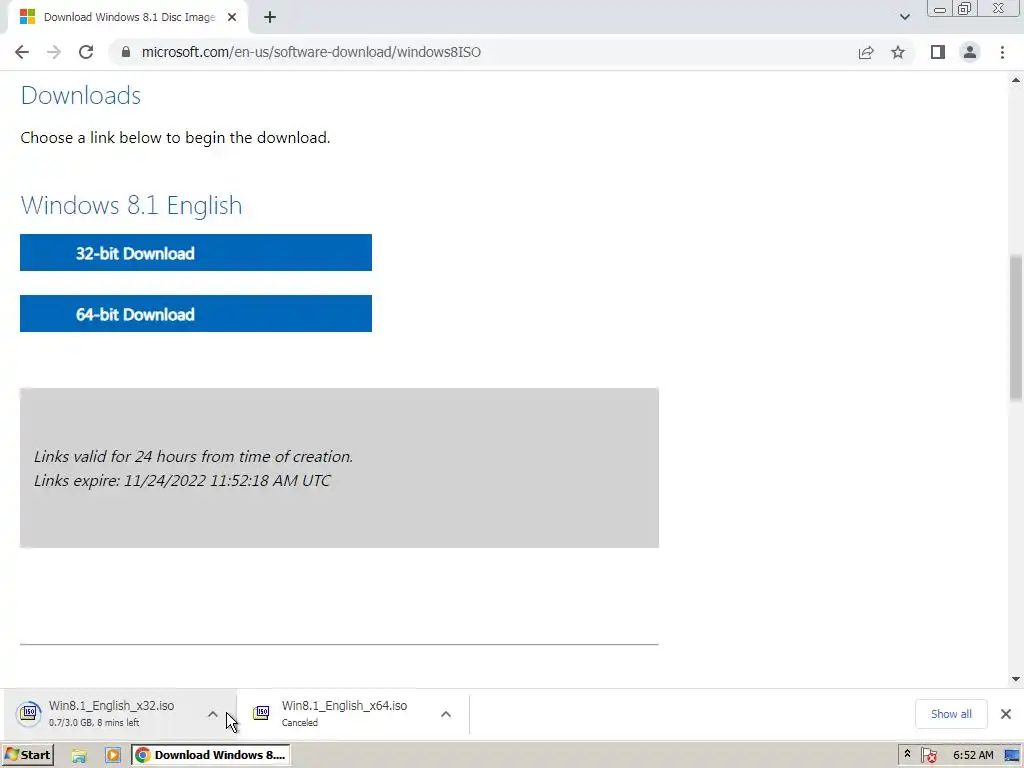1024x768 pixels.
Task: Click the address bar URL
Action: click(311, 52)
